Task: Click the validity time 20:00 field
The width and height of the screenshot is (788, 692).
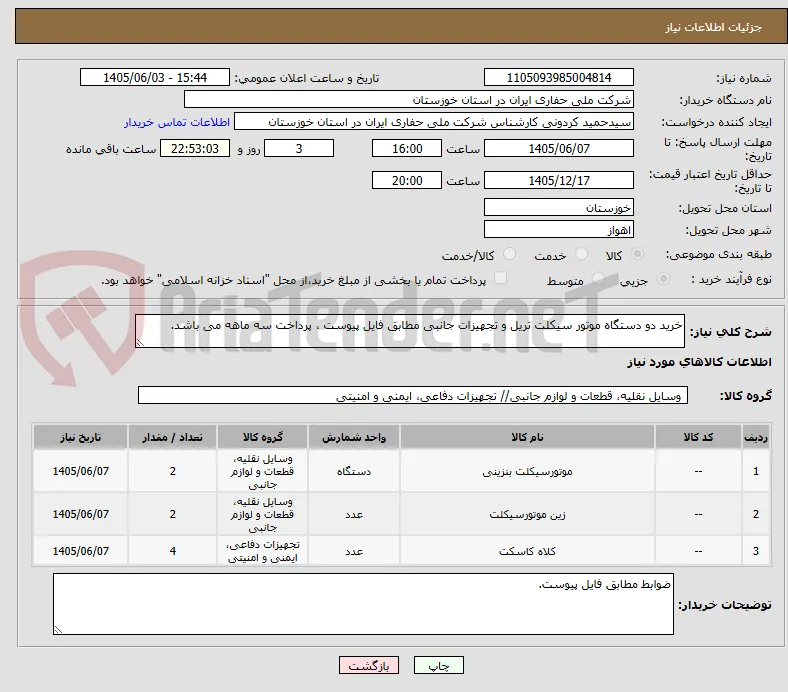Action: click(x=407, y=180)
